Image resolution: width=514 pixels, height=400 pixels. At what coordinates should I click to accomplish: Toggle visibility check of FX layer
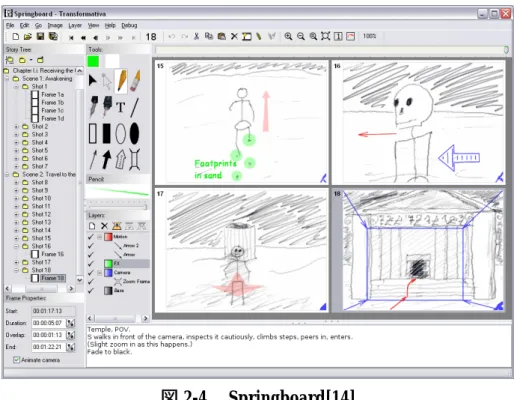point(90,264)
